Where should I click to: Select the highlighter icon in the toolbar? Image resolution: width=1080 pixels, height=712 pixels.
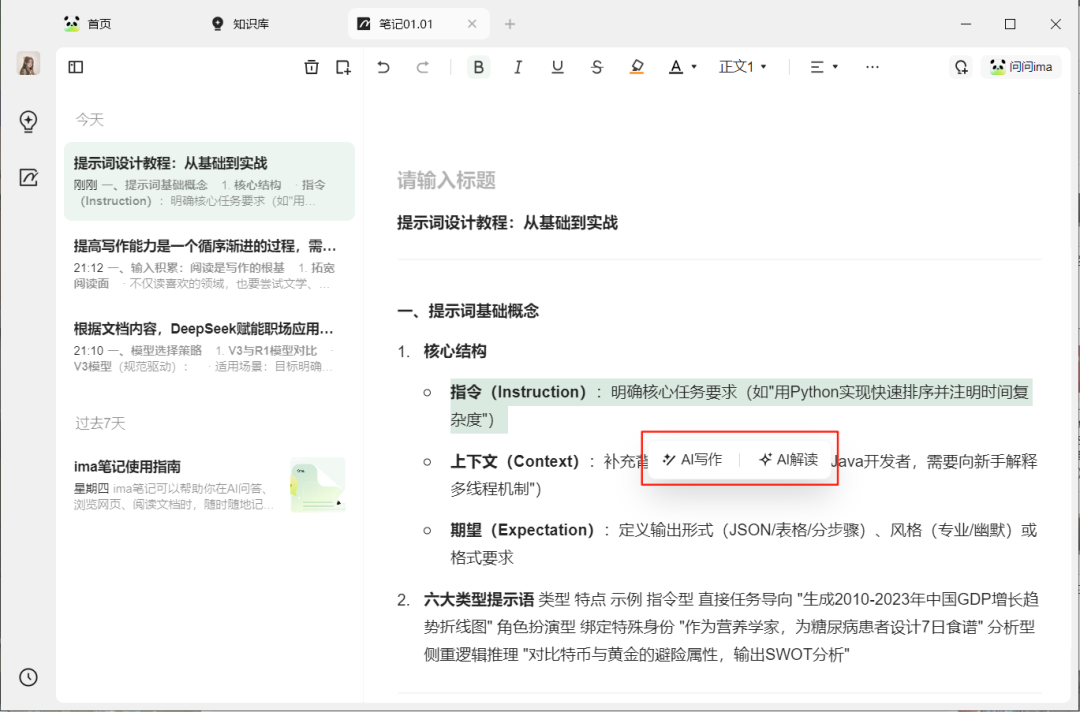tap(637, 66)
